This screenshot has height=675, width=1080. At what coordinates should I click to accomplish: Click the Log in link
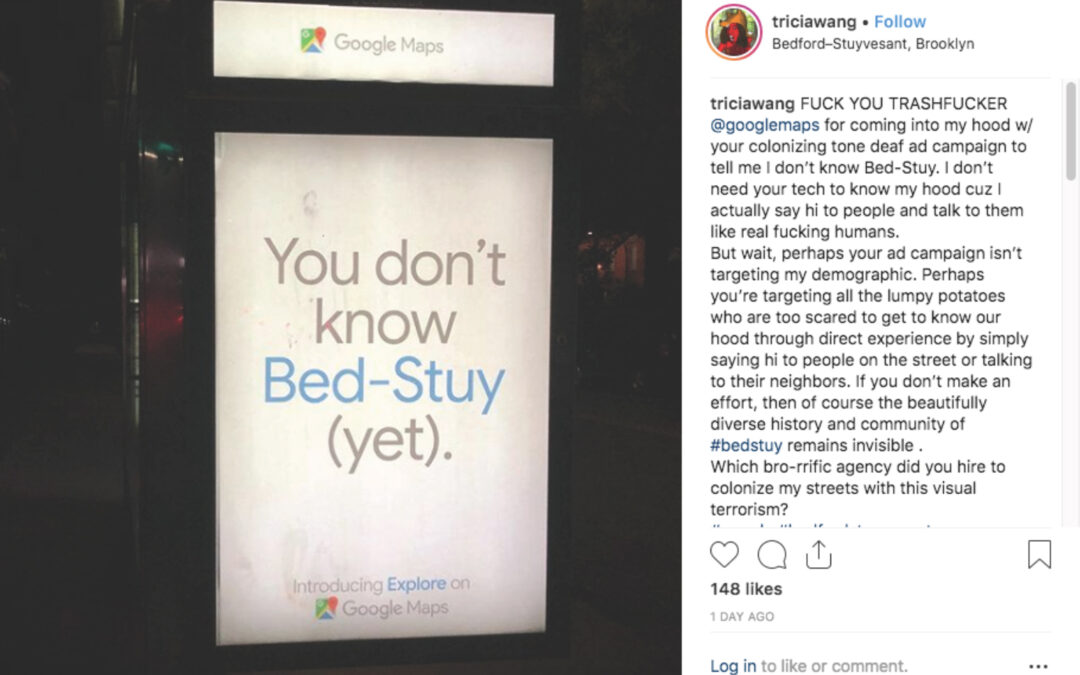point(733,666)
